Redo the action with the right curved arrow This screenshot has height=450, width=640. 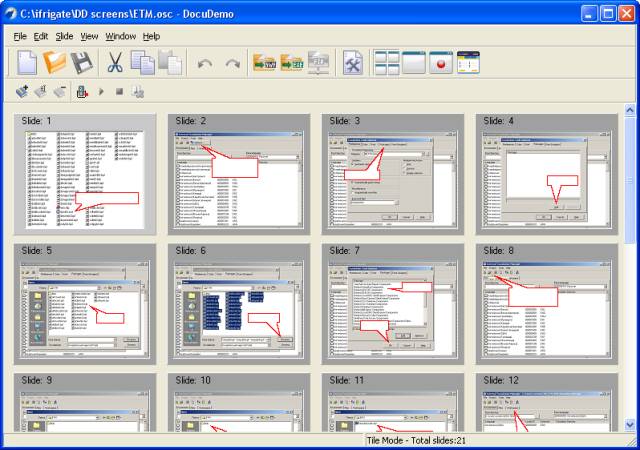tap(232, 64)
